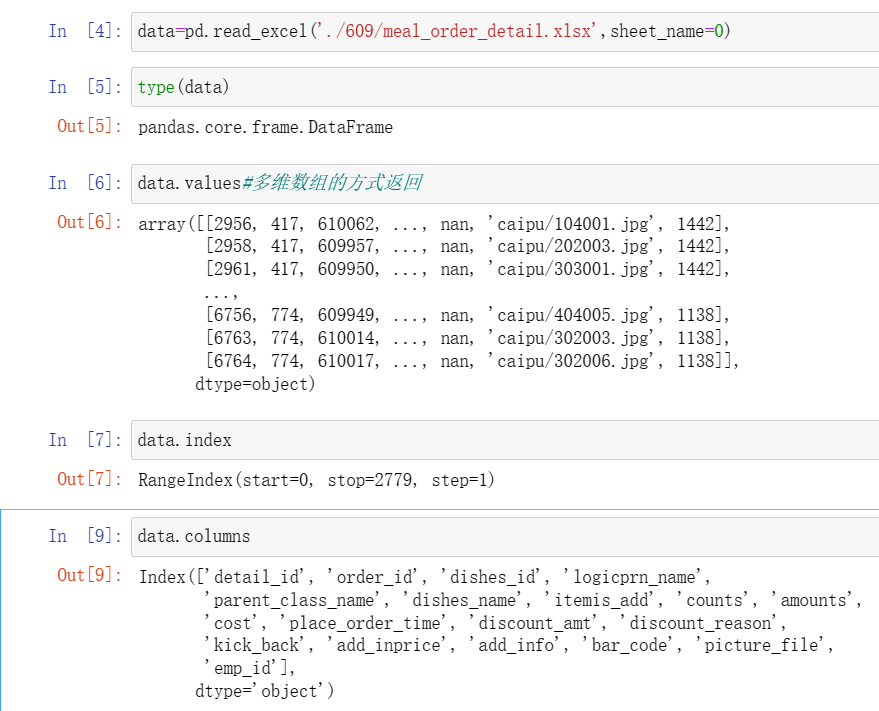This screenshot has height=711, width=879.
Task: Click the 'place_order_time' column name
Action: pos(364,623)
